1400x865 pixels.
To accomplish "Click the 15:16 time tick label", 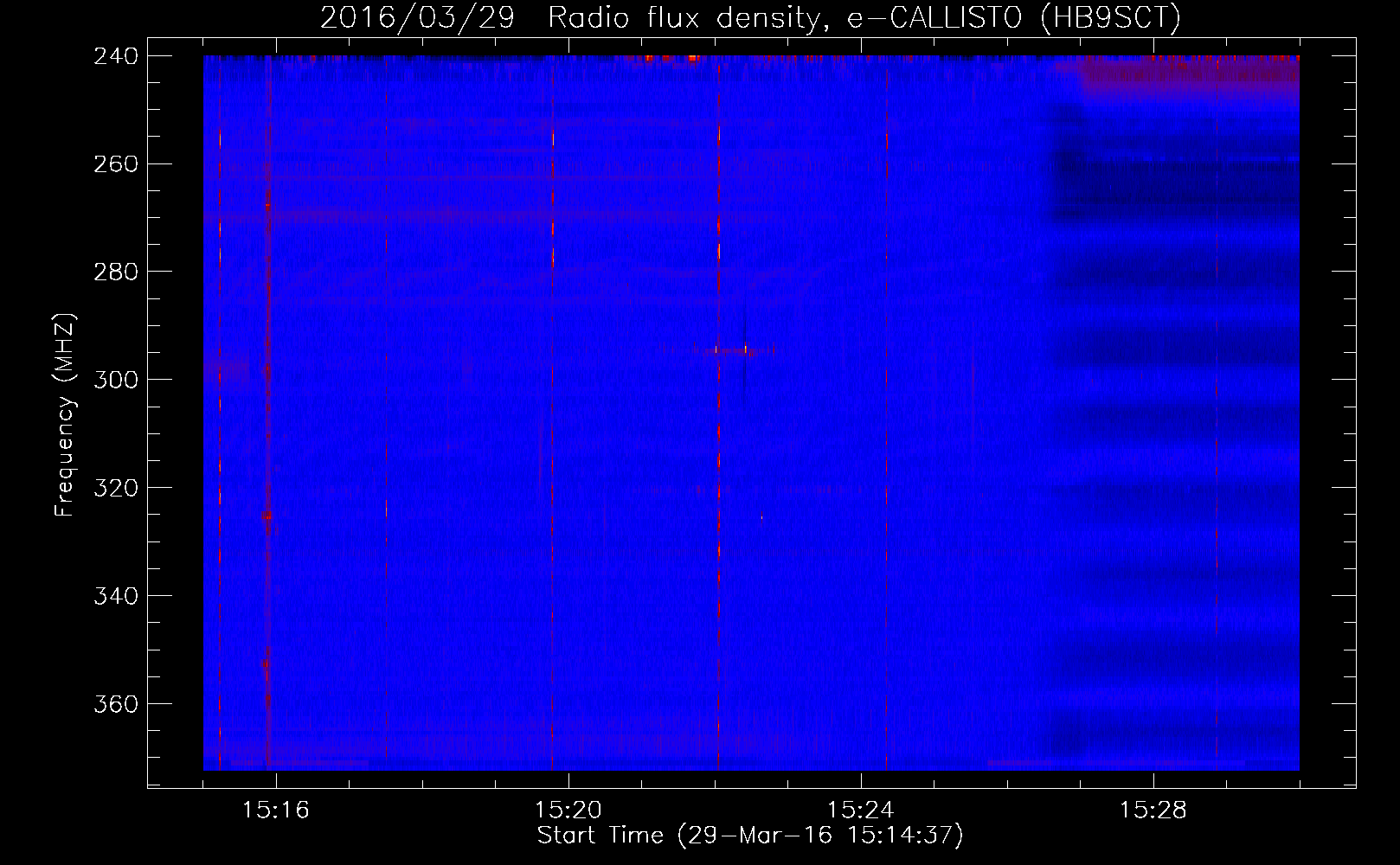I will (x=276, y=811).
